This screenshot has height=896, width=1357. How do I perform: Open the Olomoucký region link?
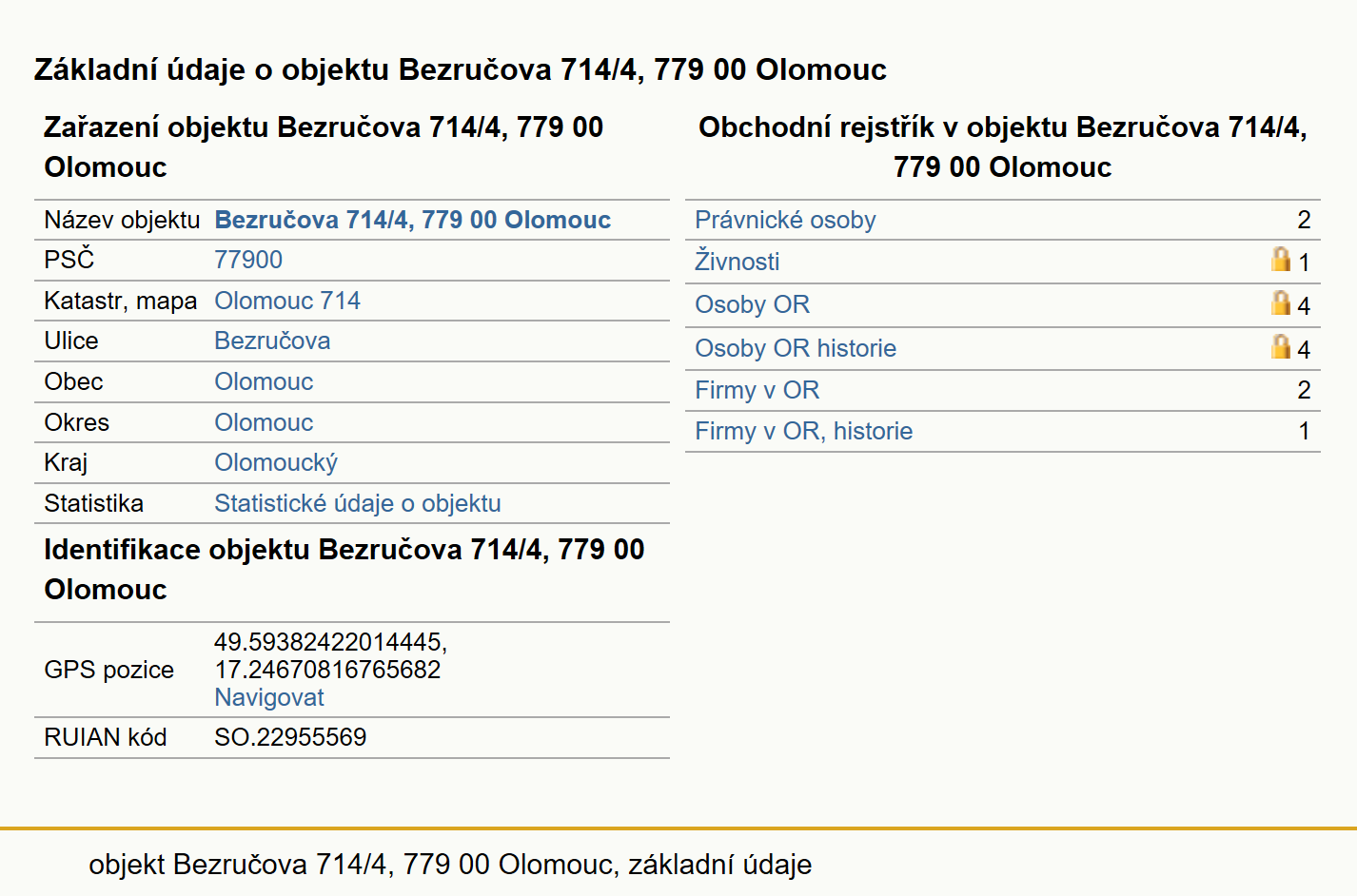click(x=276, y=463)
